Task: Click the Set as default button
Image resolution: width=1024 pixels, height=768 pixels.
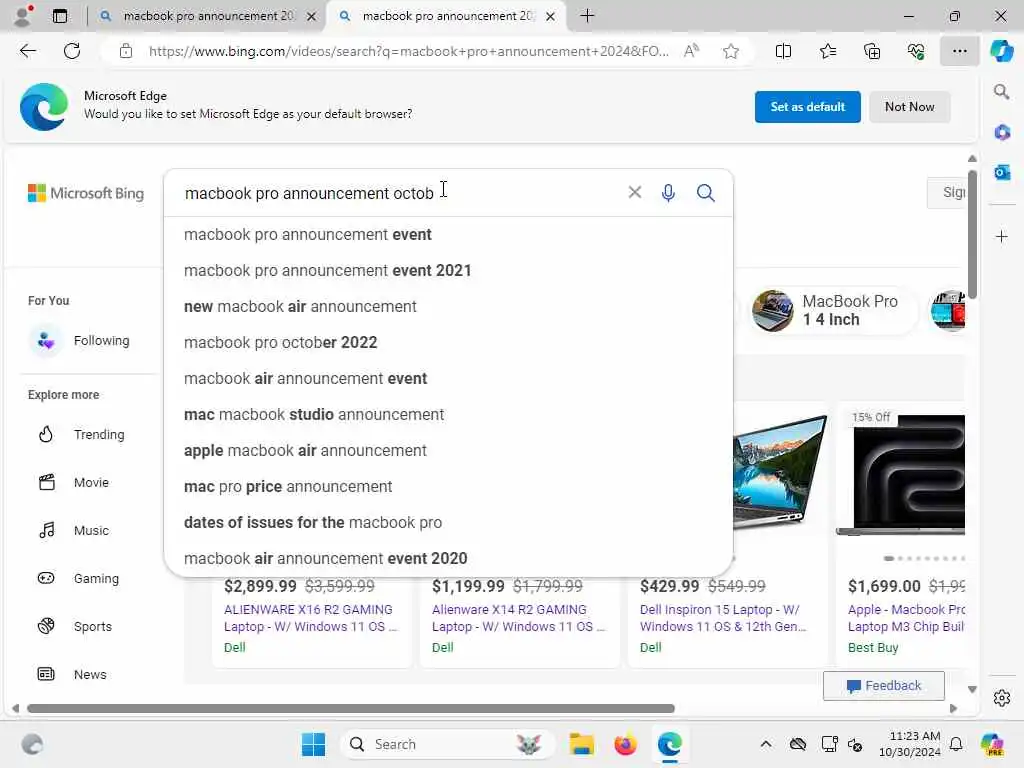Action: coord(807,106)
